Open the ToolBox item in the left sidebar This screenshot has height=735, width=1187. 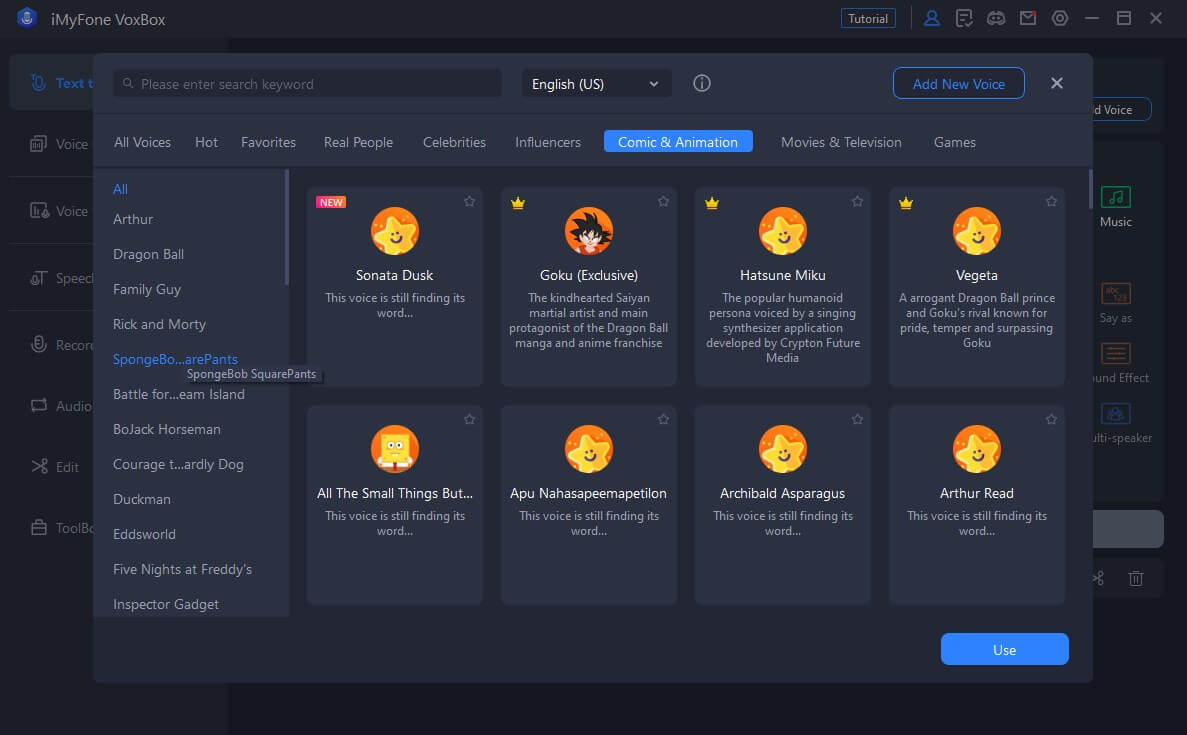[x=62, y=528]
